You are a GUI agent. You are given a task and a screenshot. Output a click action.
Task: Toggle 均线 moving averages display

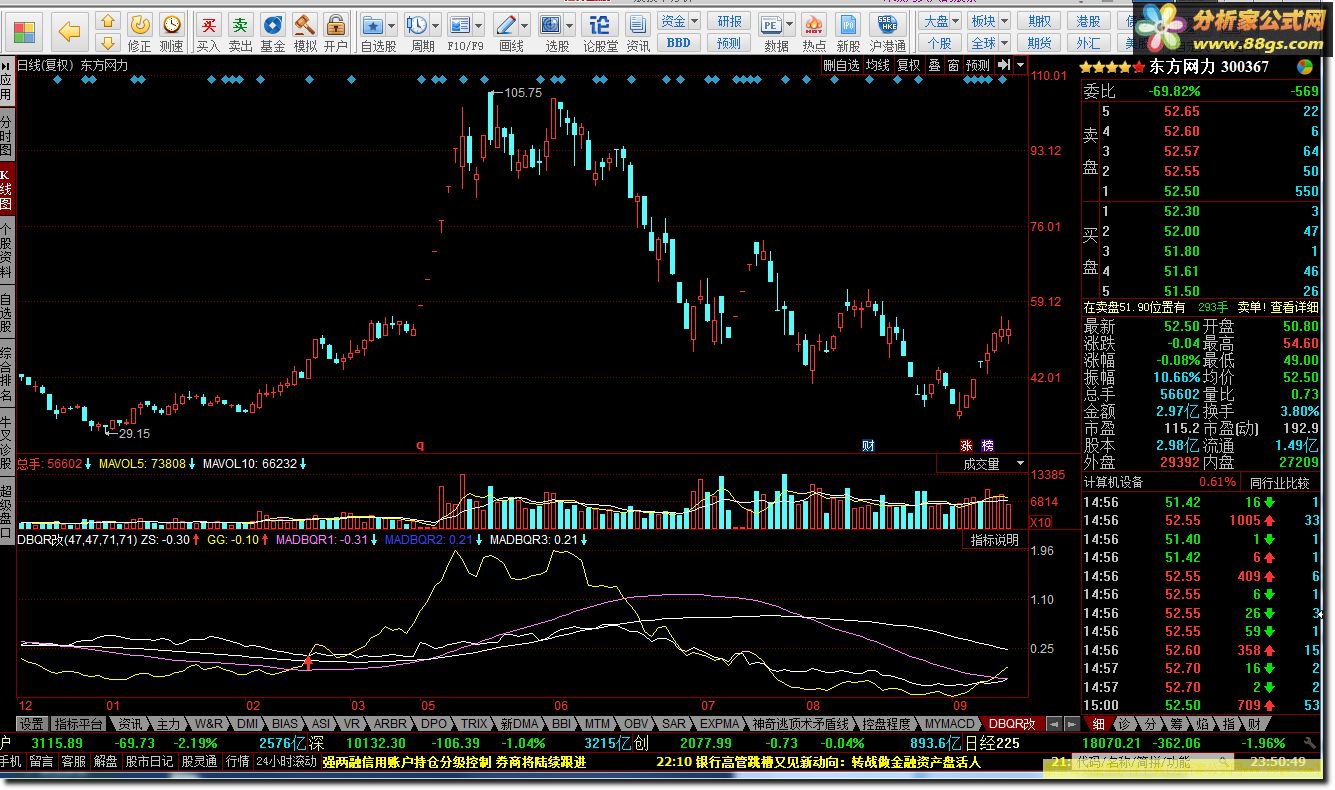(877, 65)
